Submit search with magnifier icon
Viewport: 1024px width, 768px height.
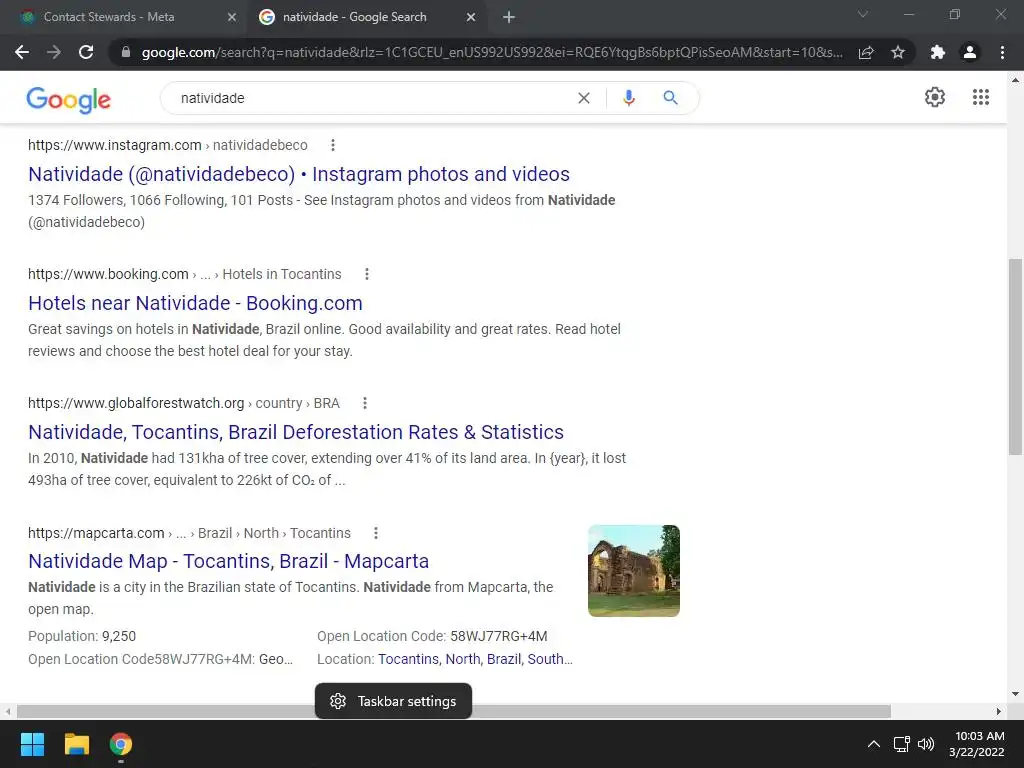coord(670,98)
